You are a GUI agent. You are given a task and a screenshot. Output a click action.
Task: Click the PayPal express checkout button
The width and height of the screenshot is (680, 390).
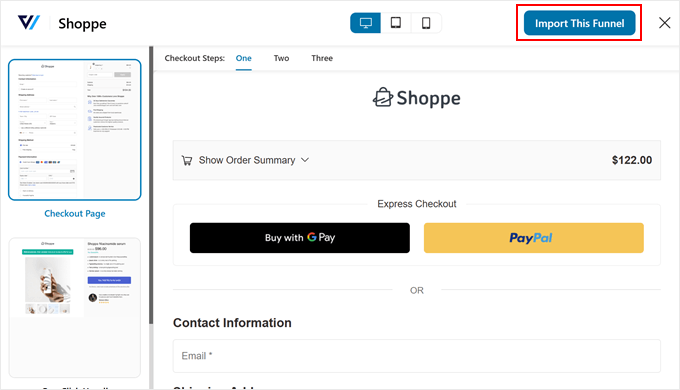[x=534, y=238]
